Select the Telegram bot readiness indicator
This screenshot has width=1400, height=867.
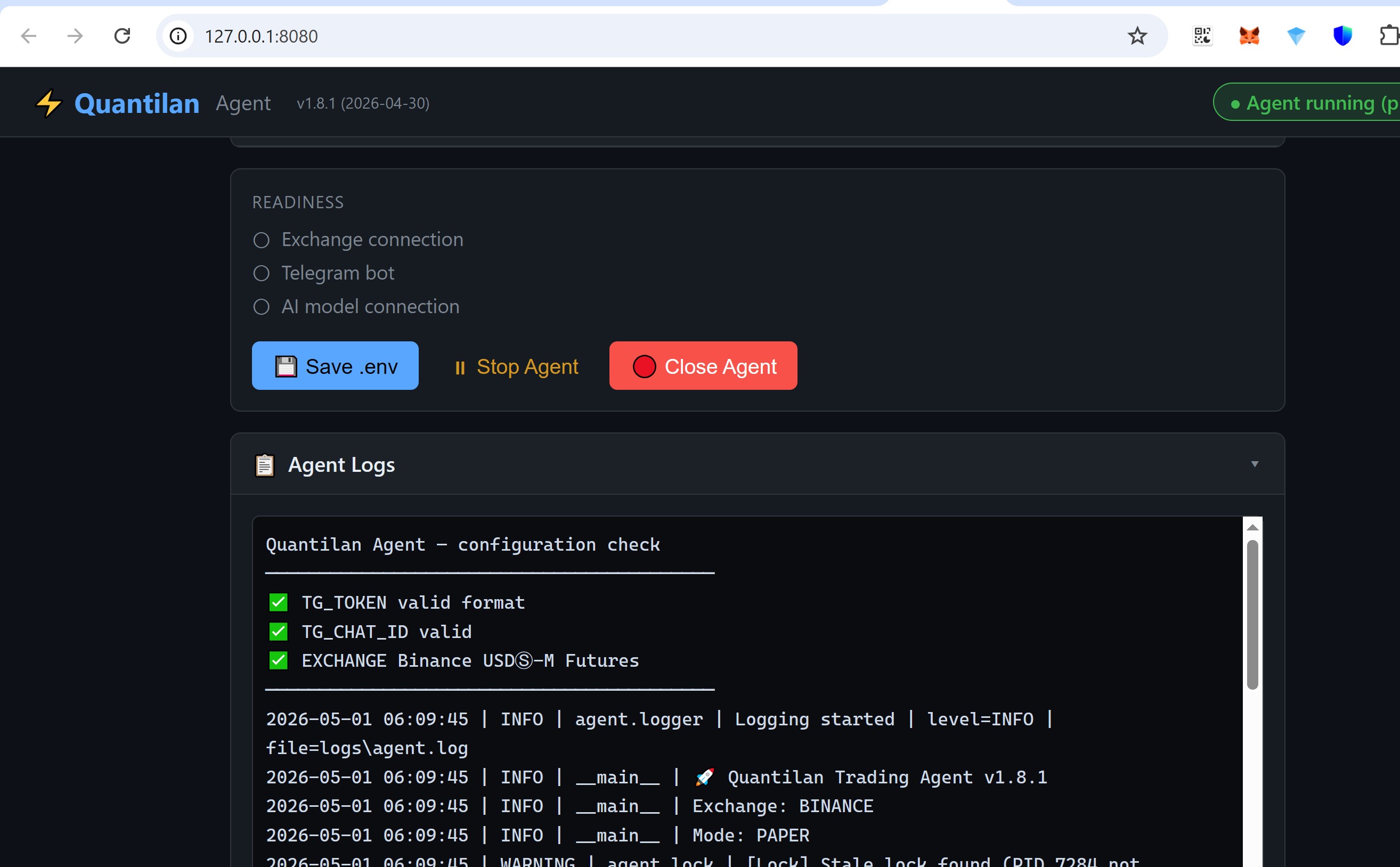(x=262, y=274)
